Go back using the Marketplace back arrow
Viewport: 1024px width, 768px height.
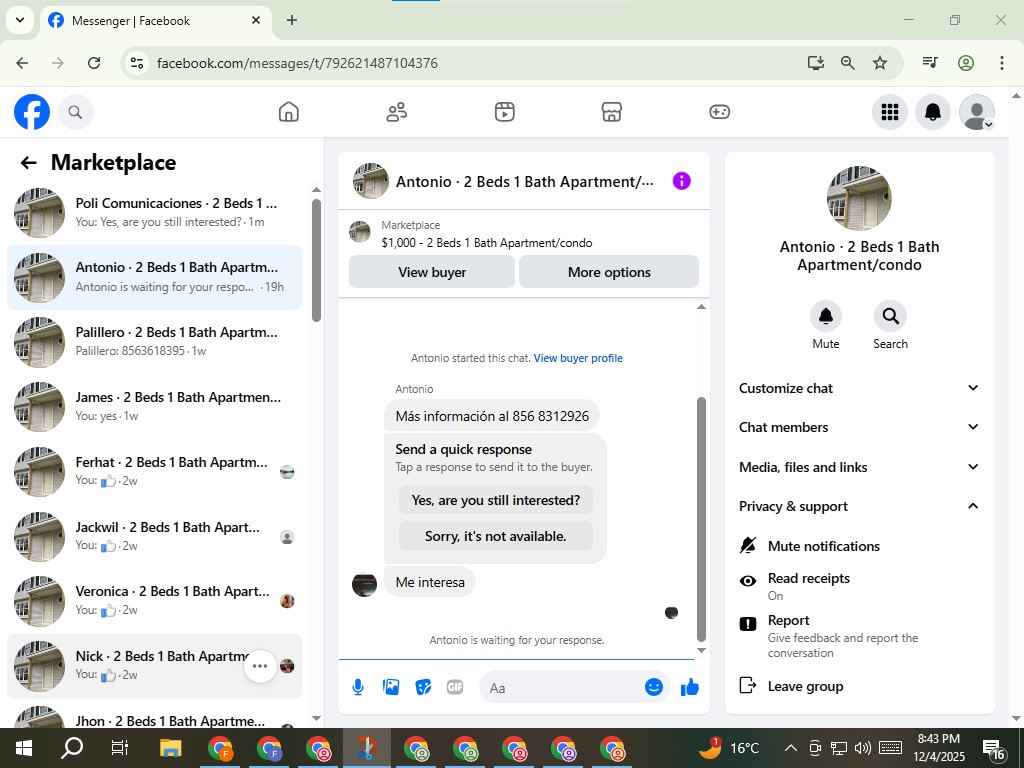[28, 163]
